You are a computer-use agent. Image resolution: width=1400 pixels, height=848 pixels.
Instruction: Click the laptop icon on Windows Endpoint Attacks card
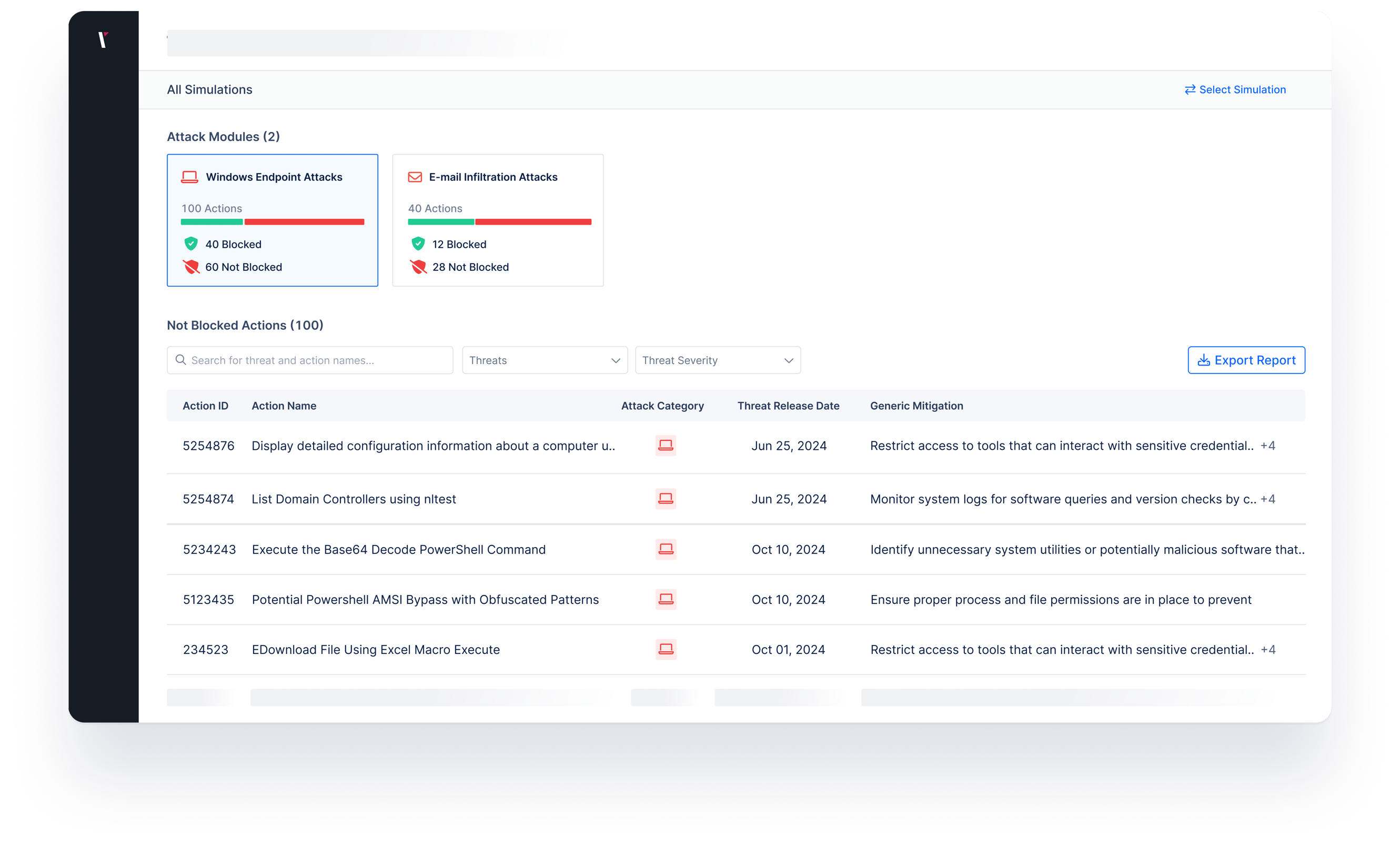[x=189, y=177]
